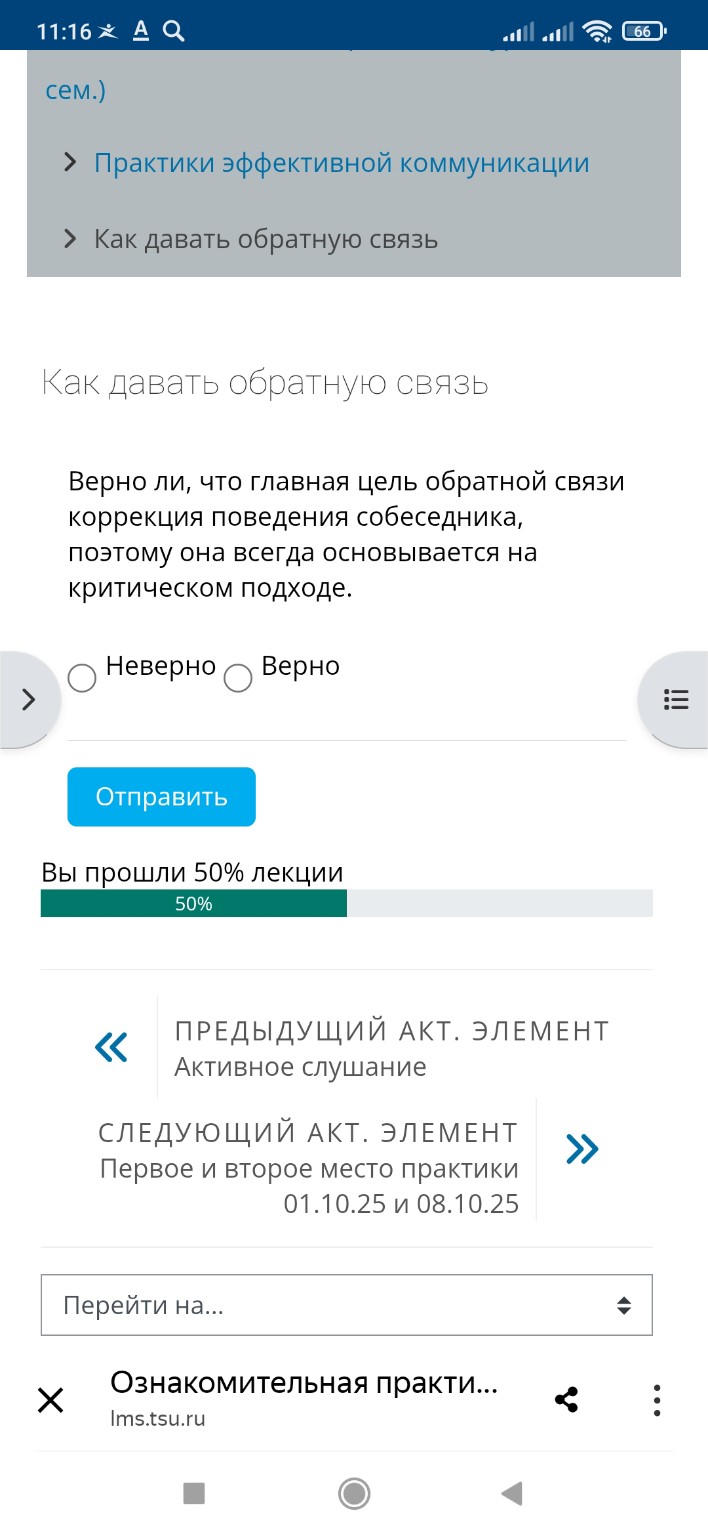Close the page with the X icon

coord(49,1399)
